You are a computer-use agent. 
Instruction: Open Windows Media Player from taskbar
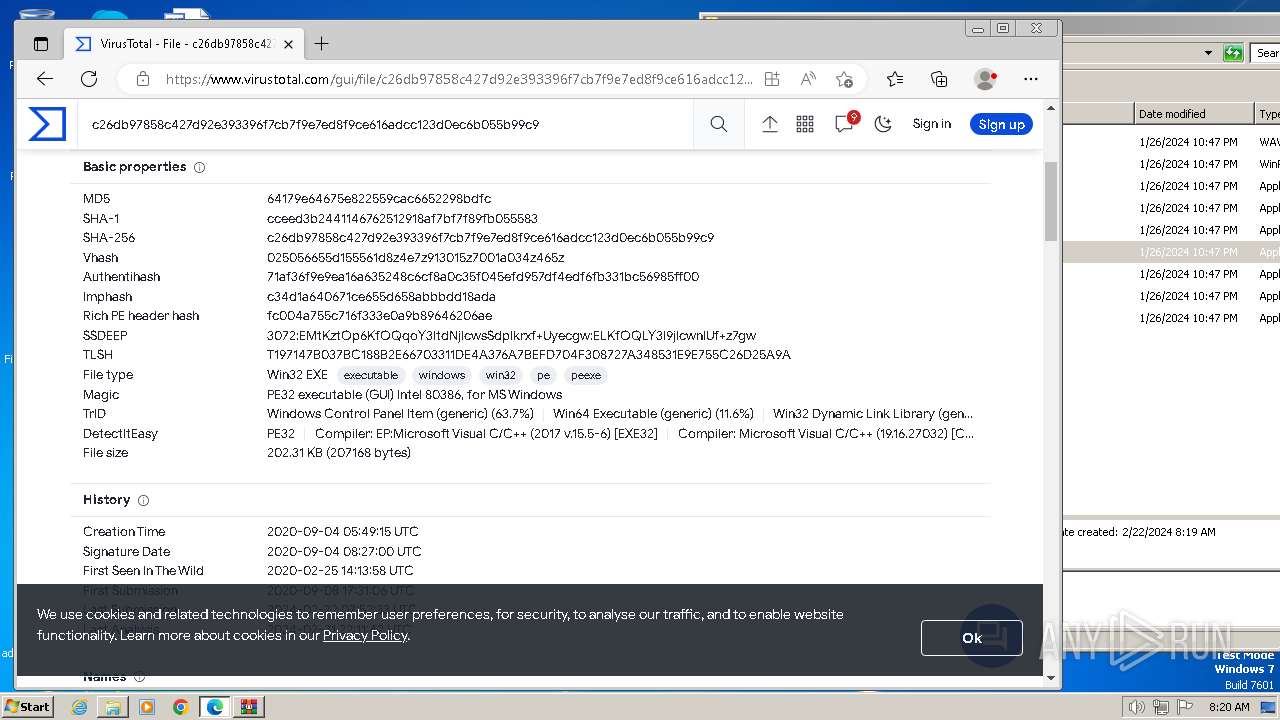pos(147,707)
